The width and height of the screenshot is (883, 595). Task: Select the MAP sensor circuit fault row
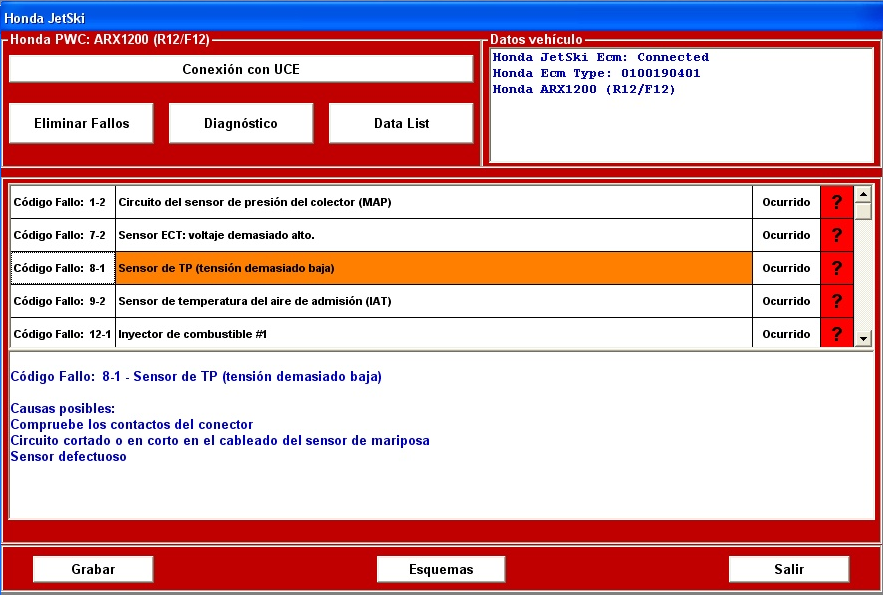(x=433, y=202)
